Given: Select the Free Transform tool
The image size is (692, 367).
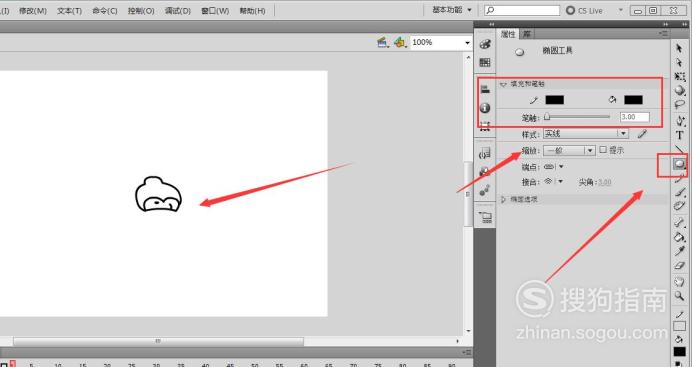Looking at the screenshot, I should point(680,77).
